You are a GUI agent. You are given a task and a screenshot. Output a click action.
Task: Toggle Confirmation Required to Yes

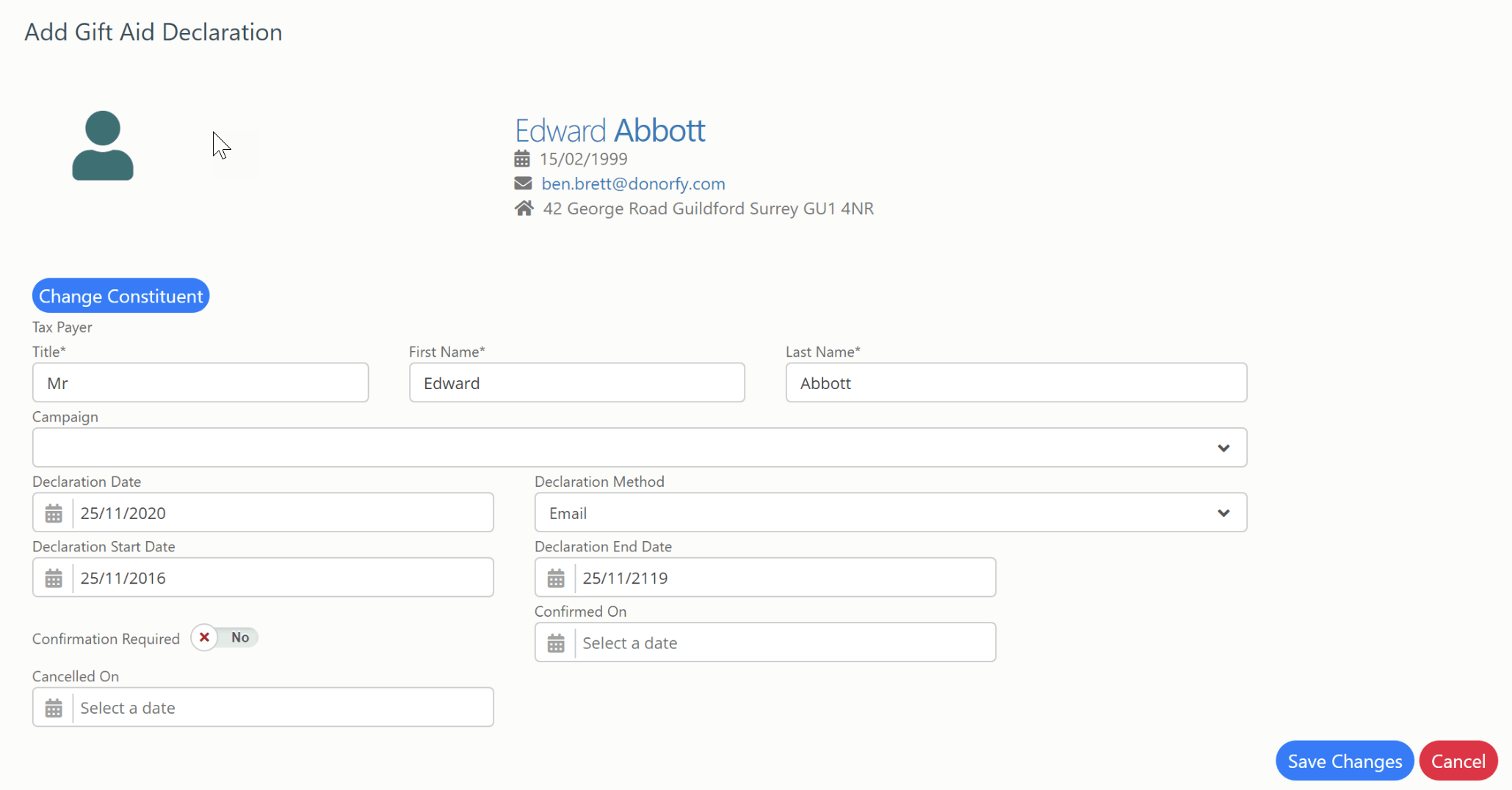point(224,637)
